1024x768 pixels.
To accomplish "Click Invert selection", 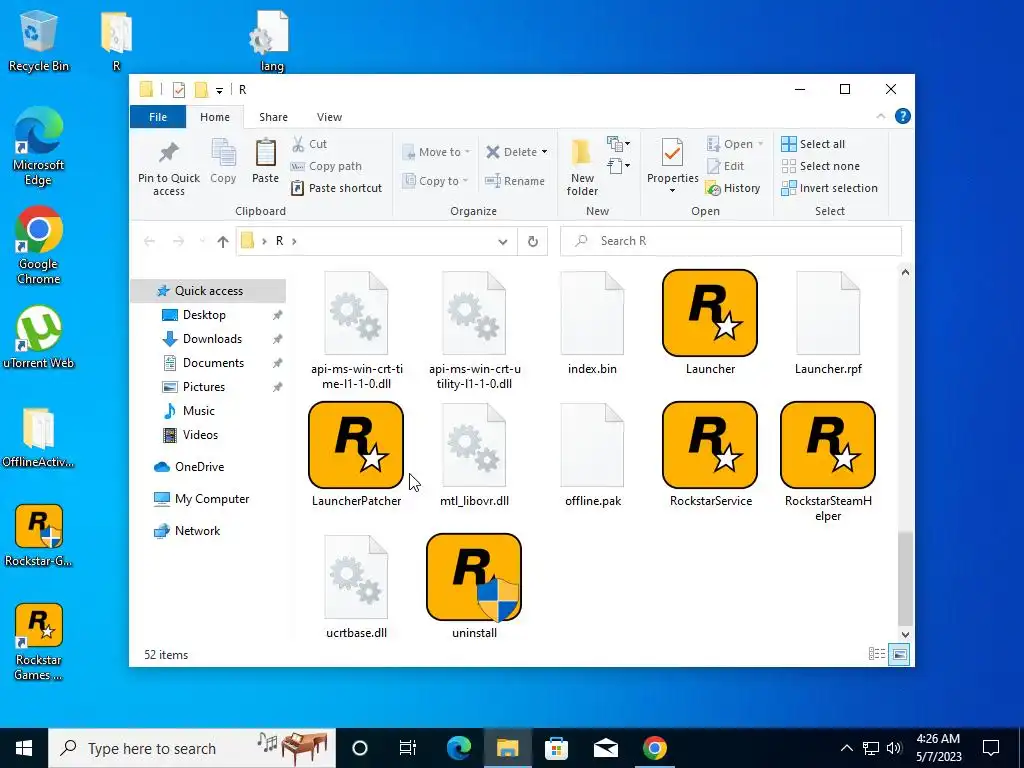I will [829, 188].
